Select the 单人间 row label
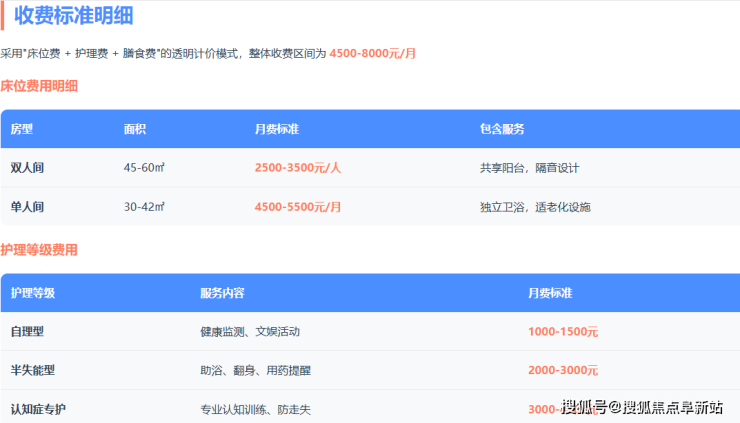Image resolution: width=740 pixels, height=423 pixels. [27, 207]
